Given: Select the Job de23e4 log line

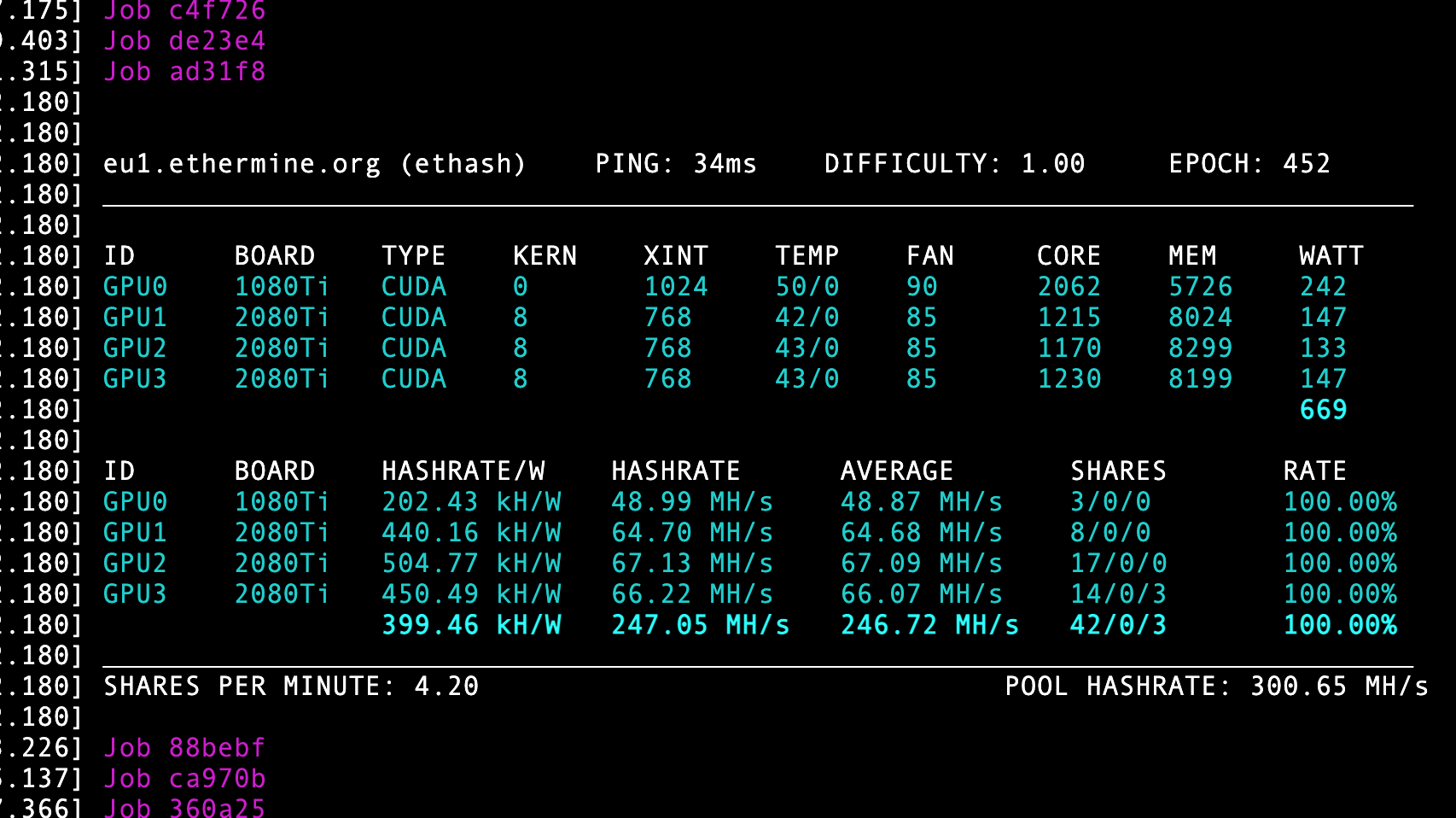Looking at the screenshot, I should 184,41.
